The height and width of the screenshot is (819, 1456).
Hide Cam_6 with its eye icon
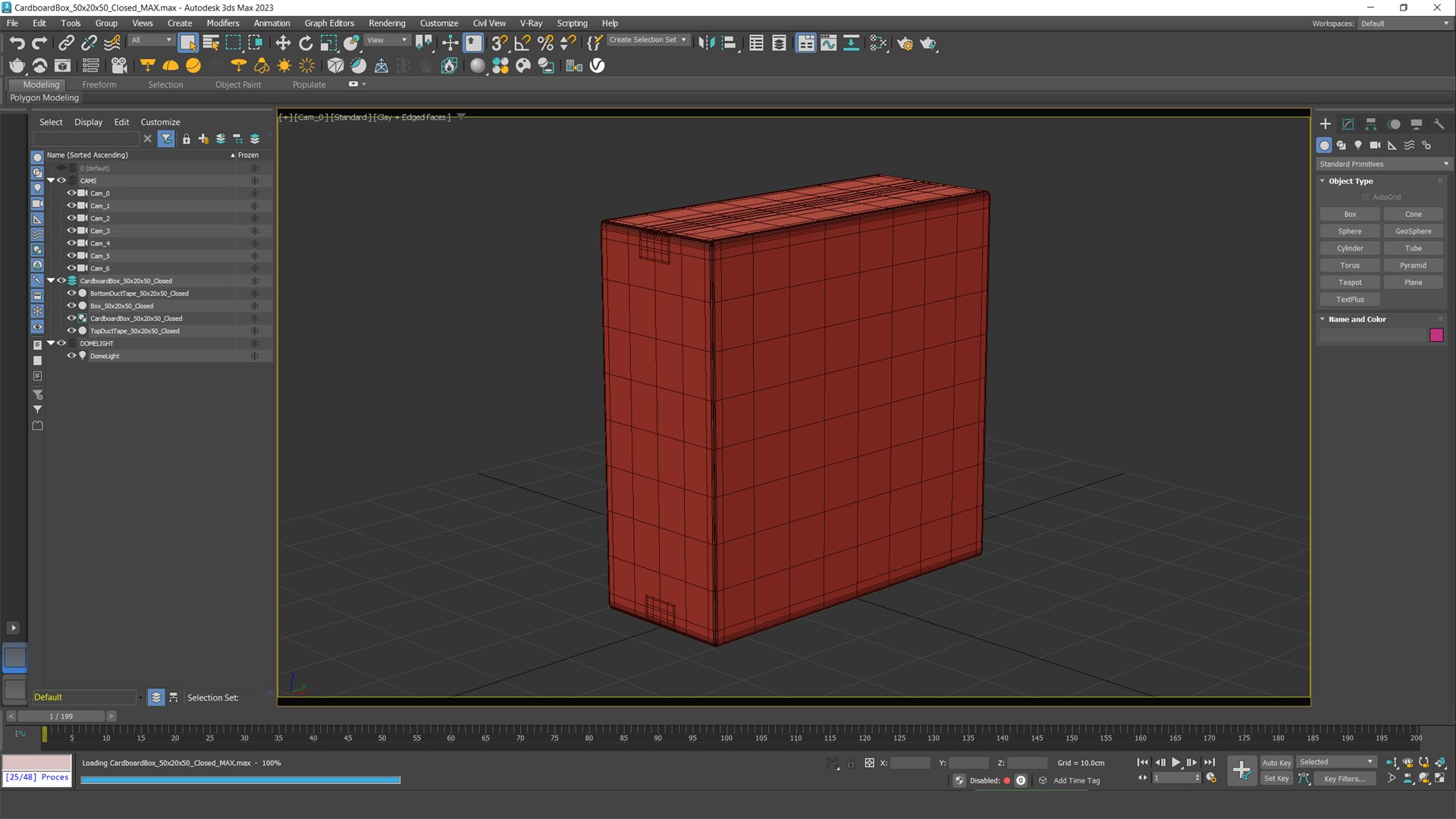(x=71, y=268)
